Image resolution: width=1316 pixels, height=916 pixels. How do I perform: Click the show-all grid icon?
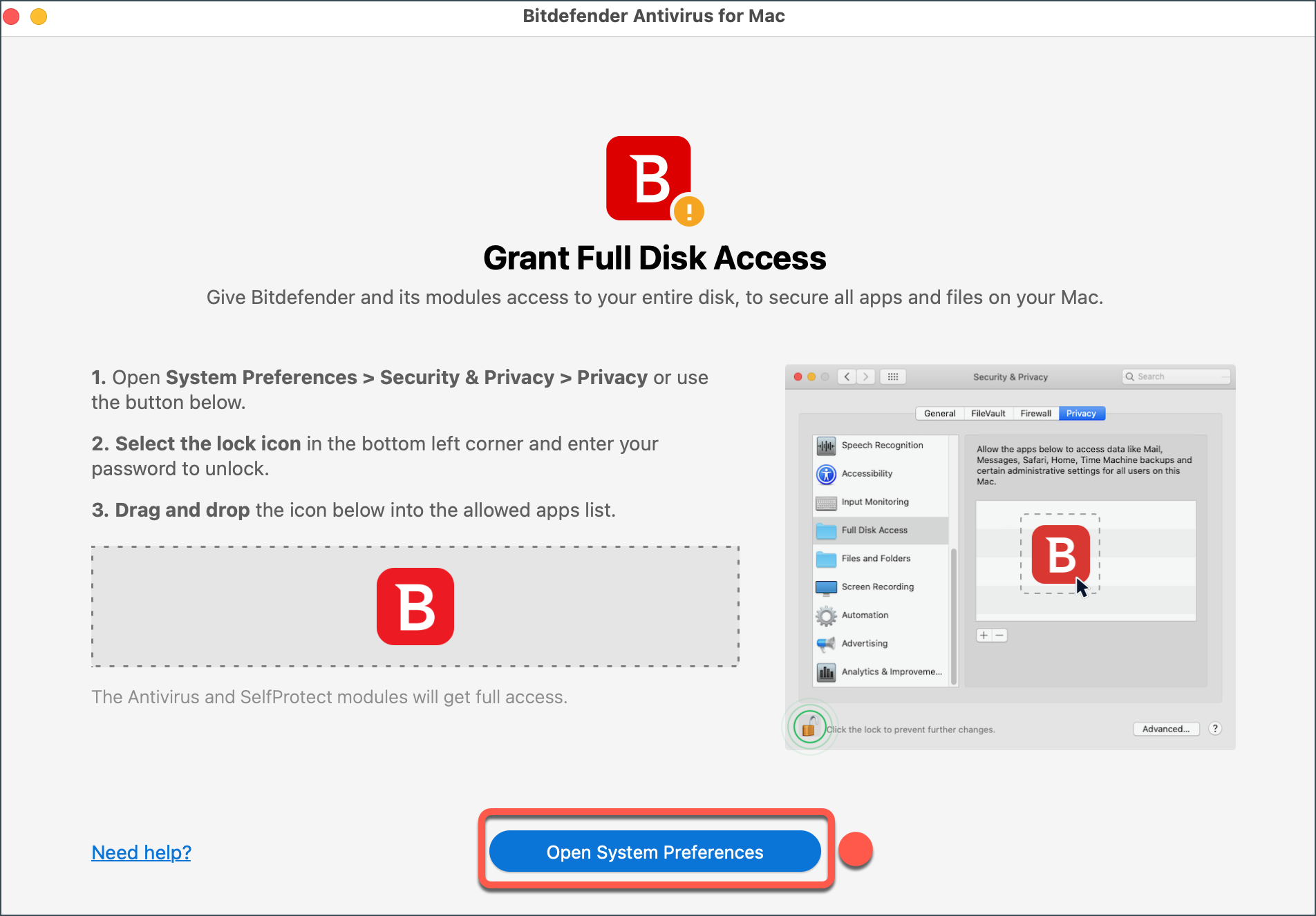[x=893, y=376]
